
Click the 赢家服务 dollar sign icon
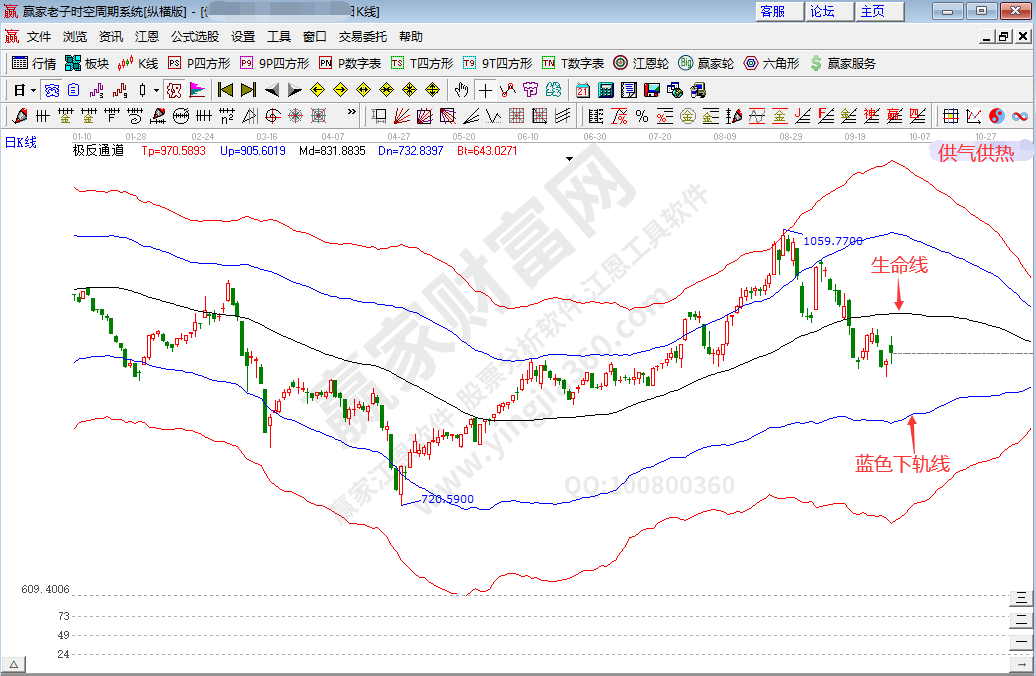[817, 63]
